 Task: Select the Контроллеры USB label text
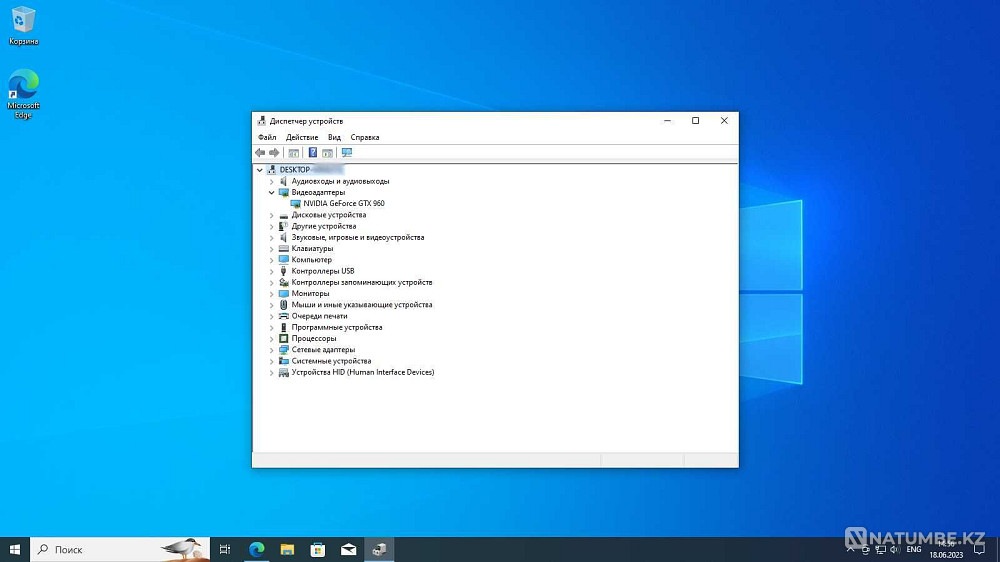[x=323, y=271]
